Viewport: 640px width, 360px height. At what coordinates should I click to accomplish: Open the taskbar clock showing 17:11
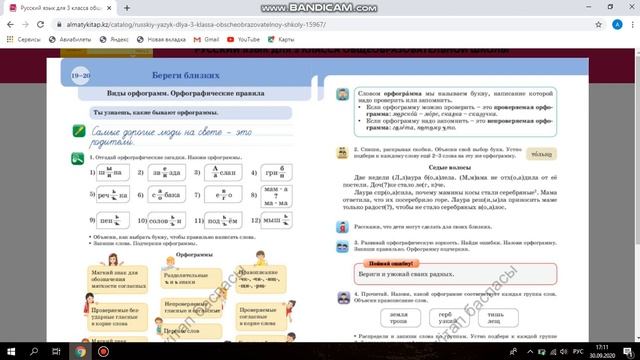click(x=602, y=351)
